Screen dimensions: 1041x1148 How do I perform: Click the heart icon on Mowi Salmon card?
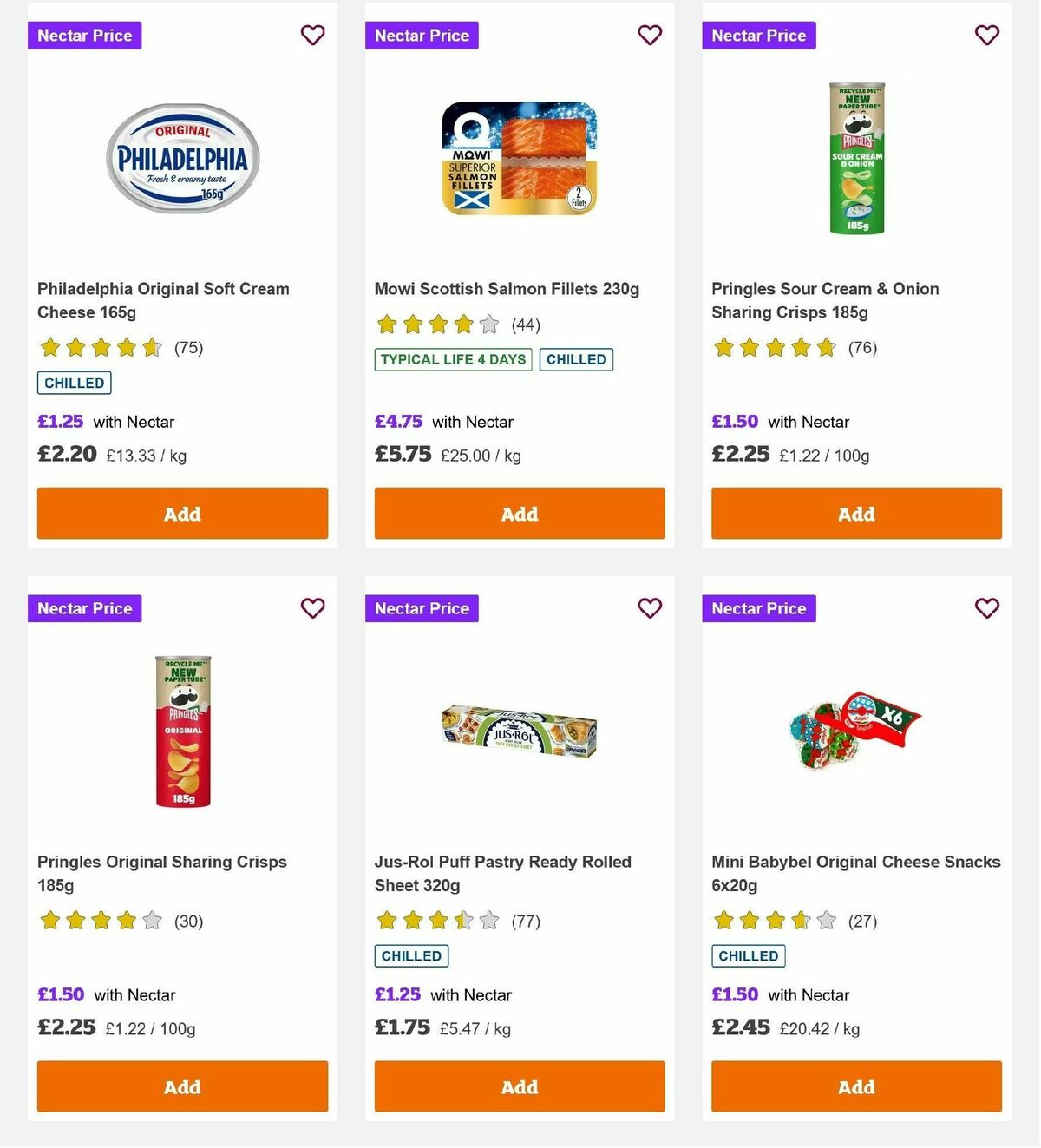tap(650, 35)
